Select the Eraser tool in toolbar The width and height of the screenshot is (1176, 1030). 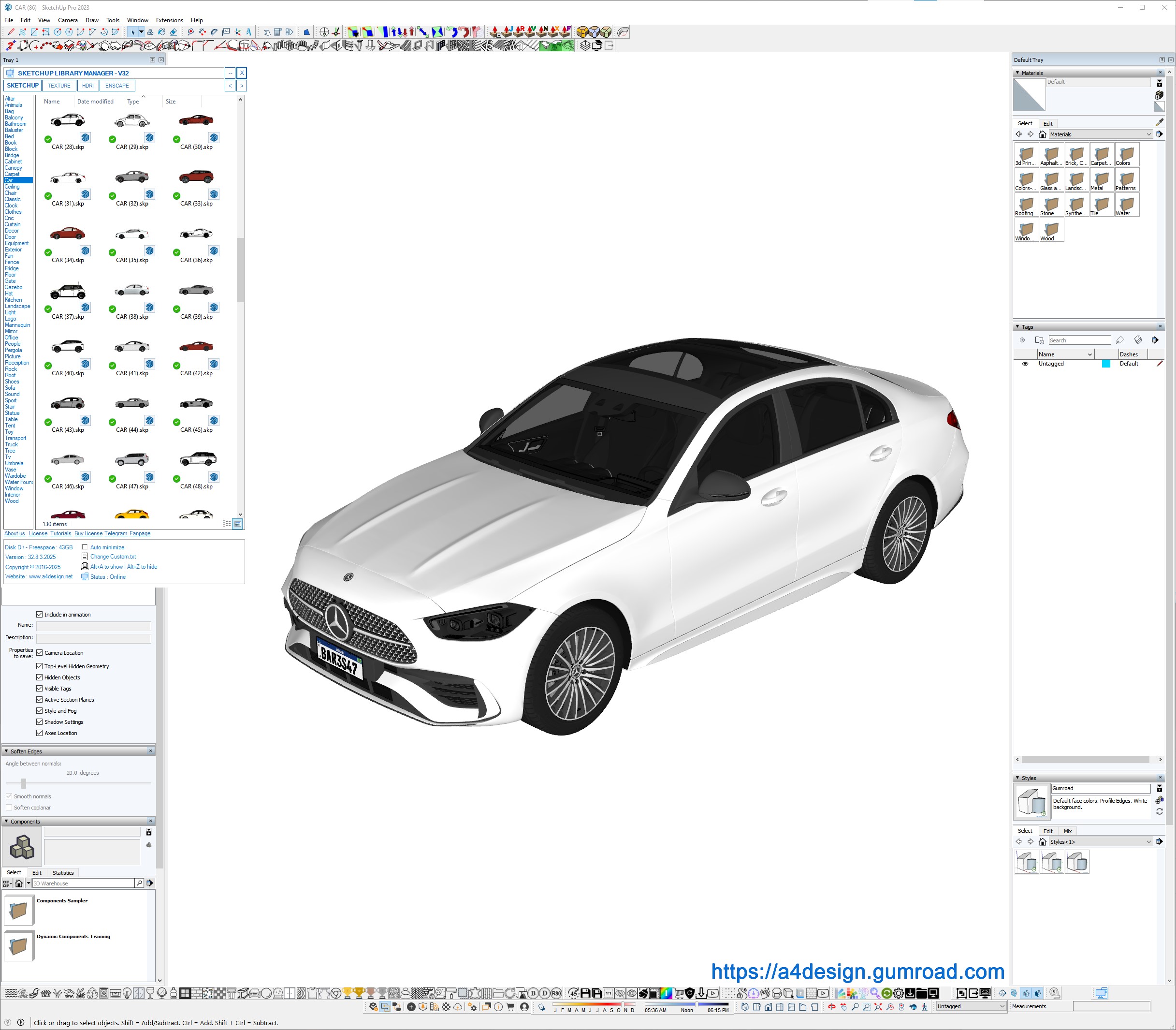coord(174,32)
